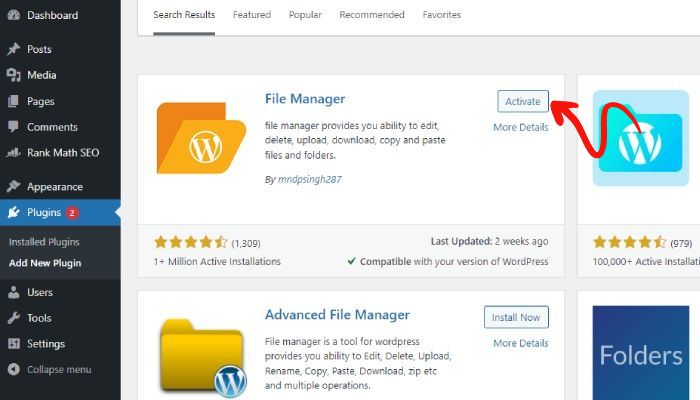Open the Comments speech bubble icon
The height and width of the screenshot is (400, 700).
tap(14, 127)
